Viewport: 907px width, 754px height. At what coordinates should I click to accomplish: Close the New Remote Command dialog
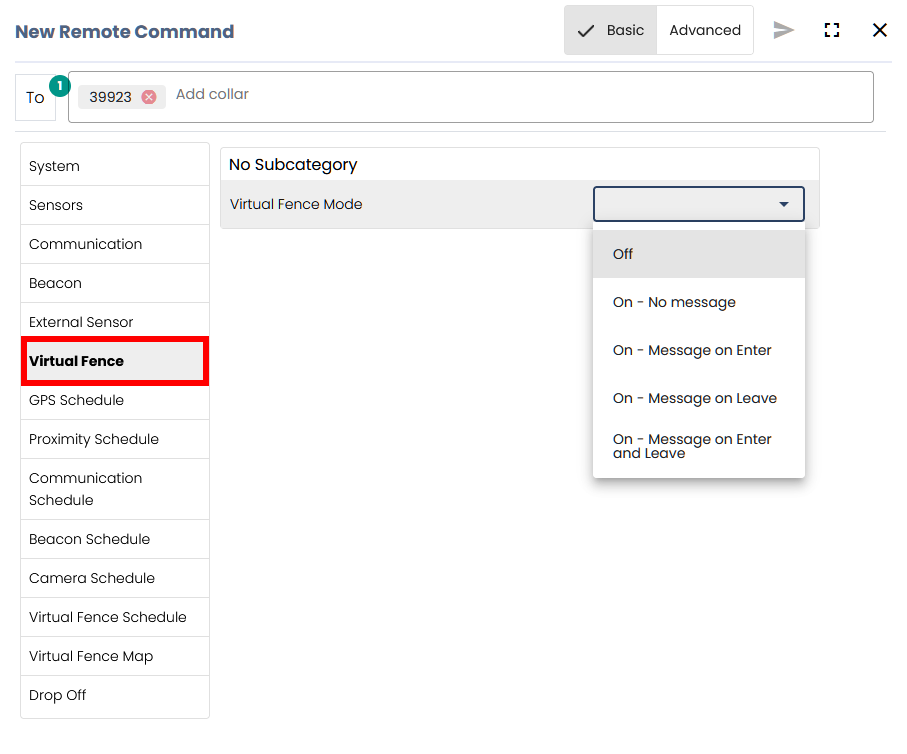[x=880, y=30]
